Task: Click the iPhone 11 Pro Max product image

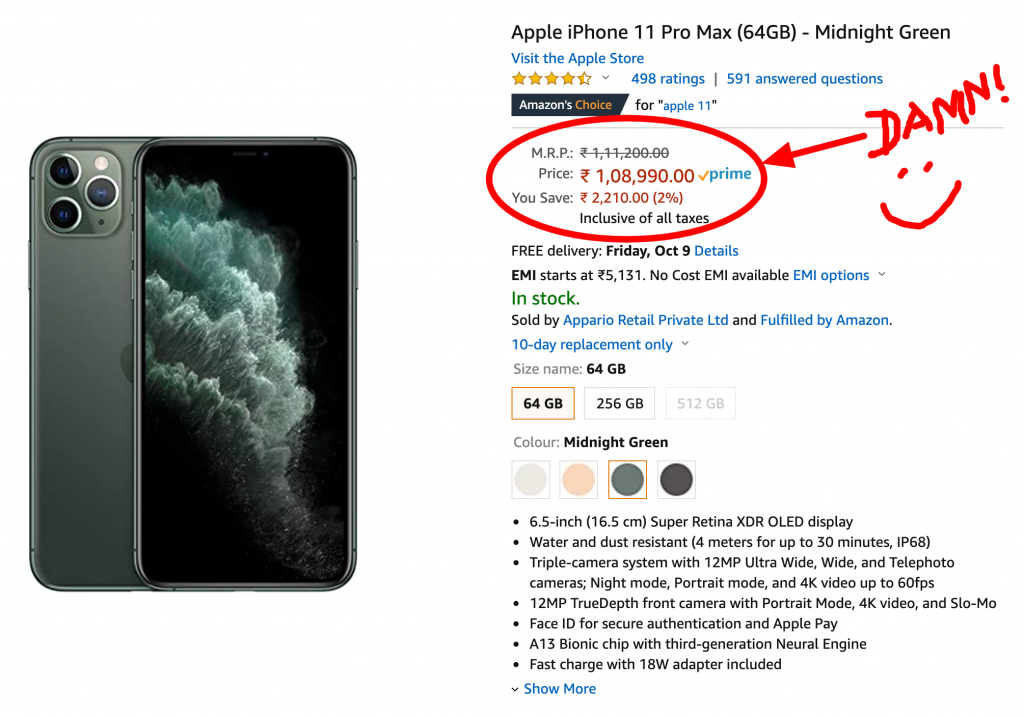Action: 193,365
